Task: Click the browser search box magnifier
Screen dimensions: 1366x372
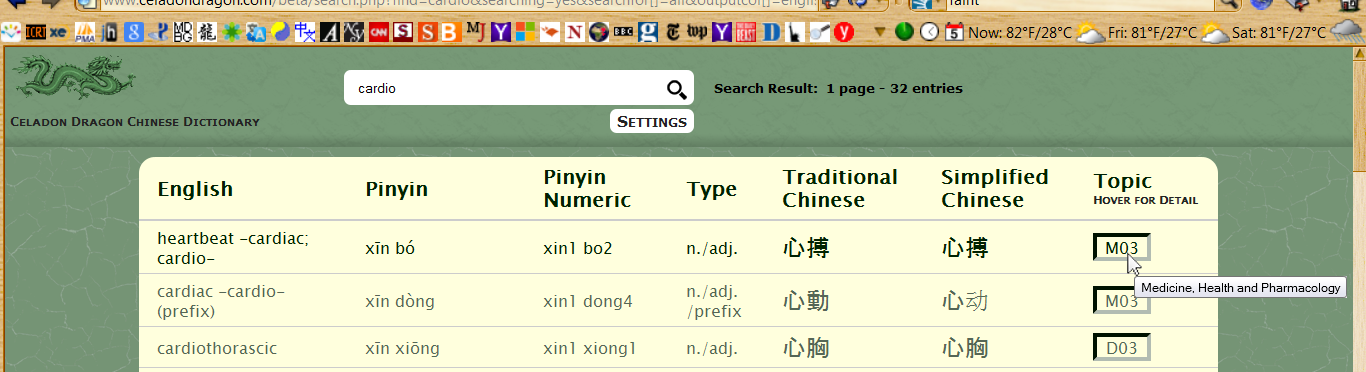Action: click(x=1228, y=4)
